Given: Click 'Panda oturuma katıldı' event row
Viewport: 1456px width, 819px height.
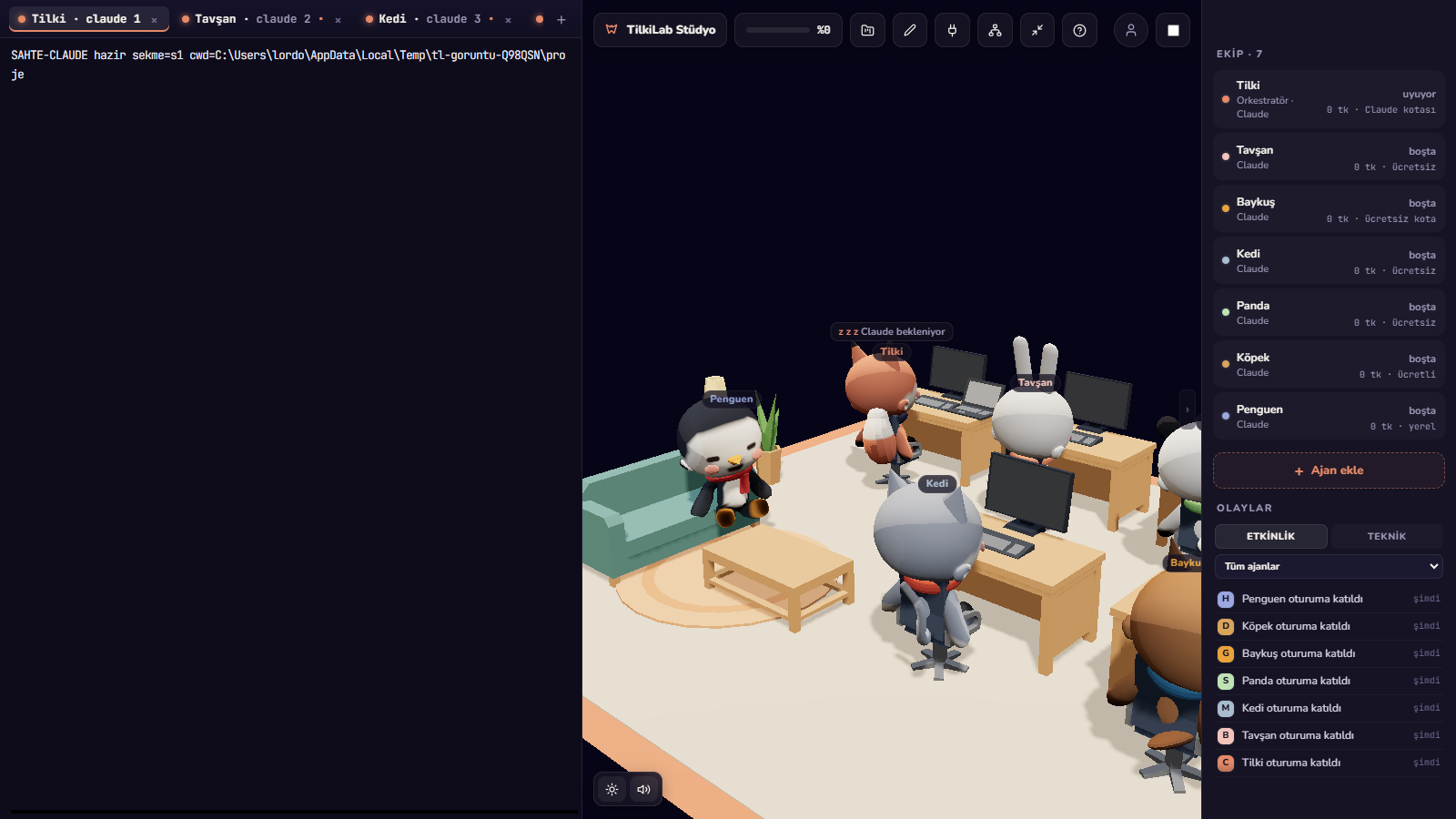Looking at the screenshot, I should click(1329, 681).
